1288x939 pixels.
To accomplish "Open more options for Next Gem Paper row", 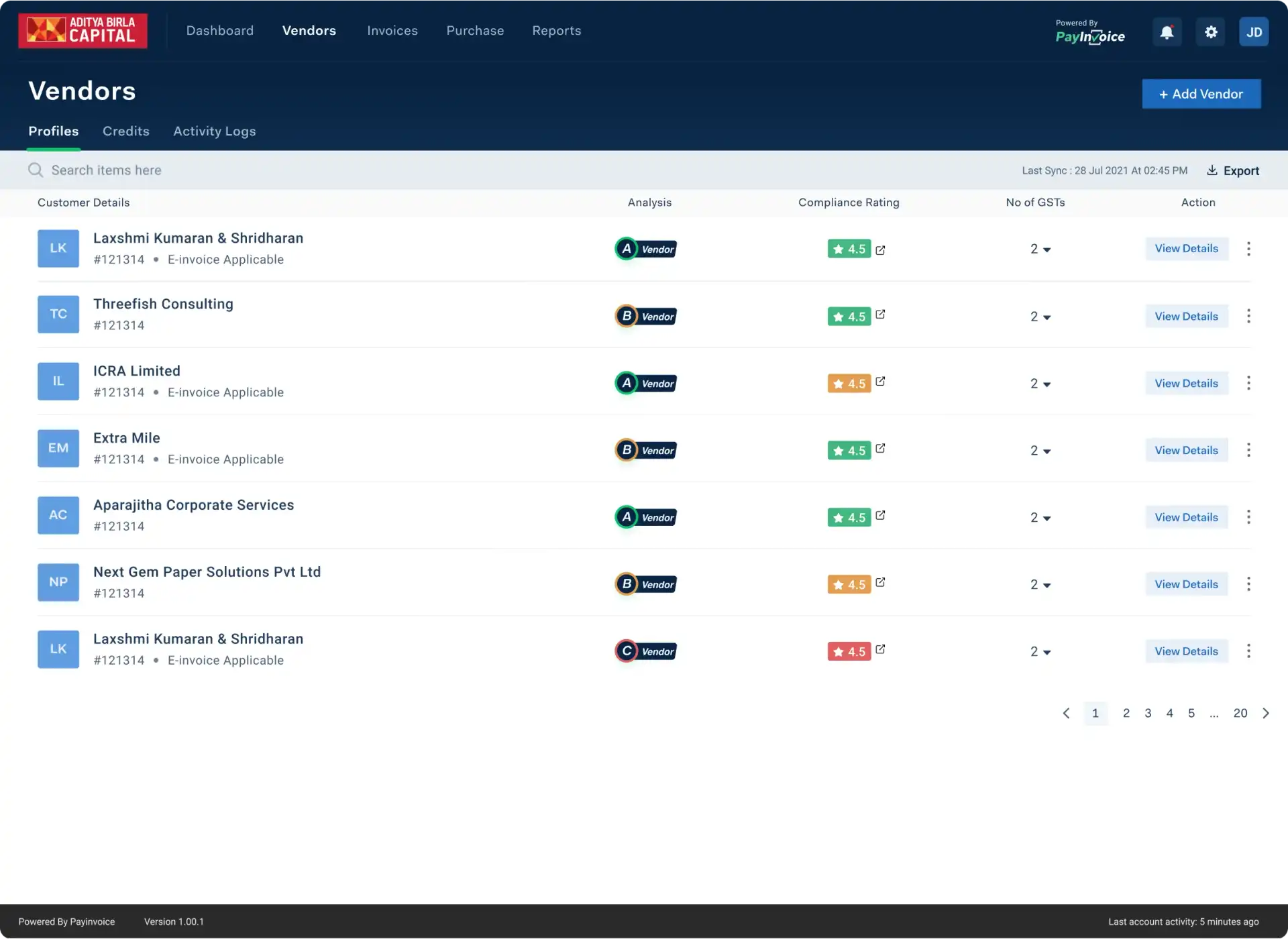I will (1248, 584).
